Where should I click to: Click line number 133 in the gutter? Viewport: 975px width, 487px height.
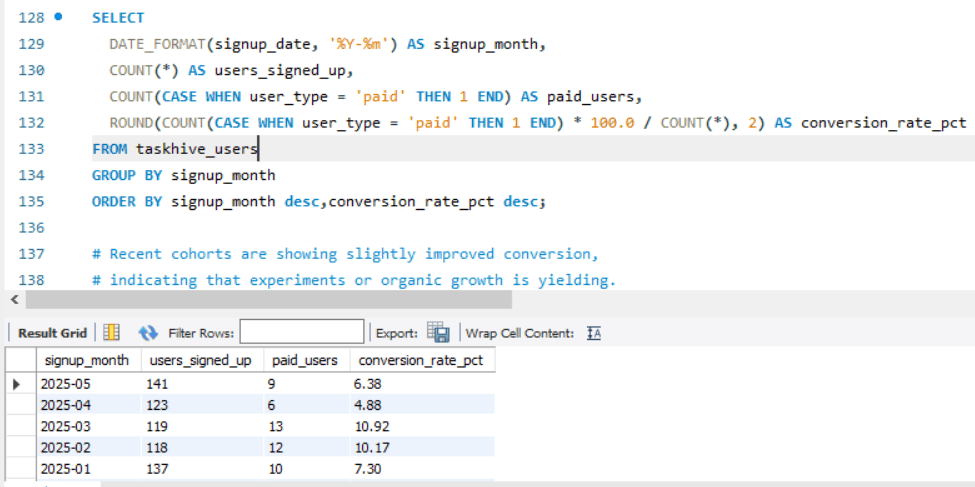click(x=31, y=149)
